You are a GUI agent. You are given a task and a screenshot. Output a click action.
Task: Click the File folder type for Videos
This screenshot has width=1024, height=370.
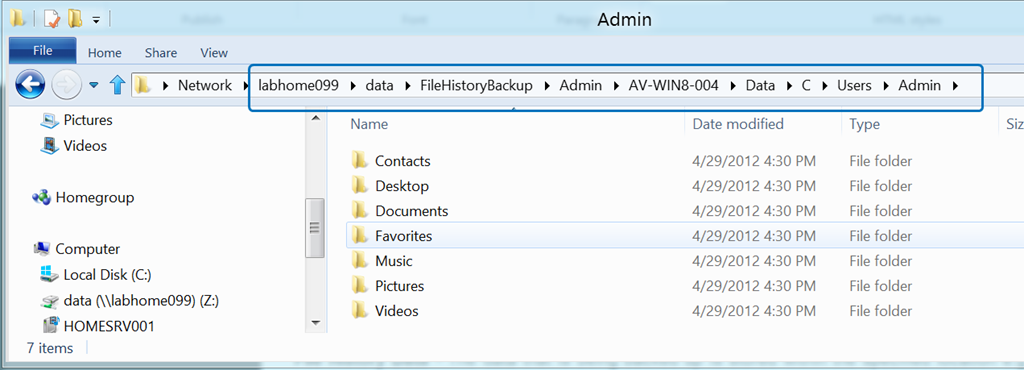pyautogui.click(x=881, y=311)
